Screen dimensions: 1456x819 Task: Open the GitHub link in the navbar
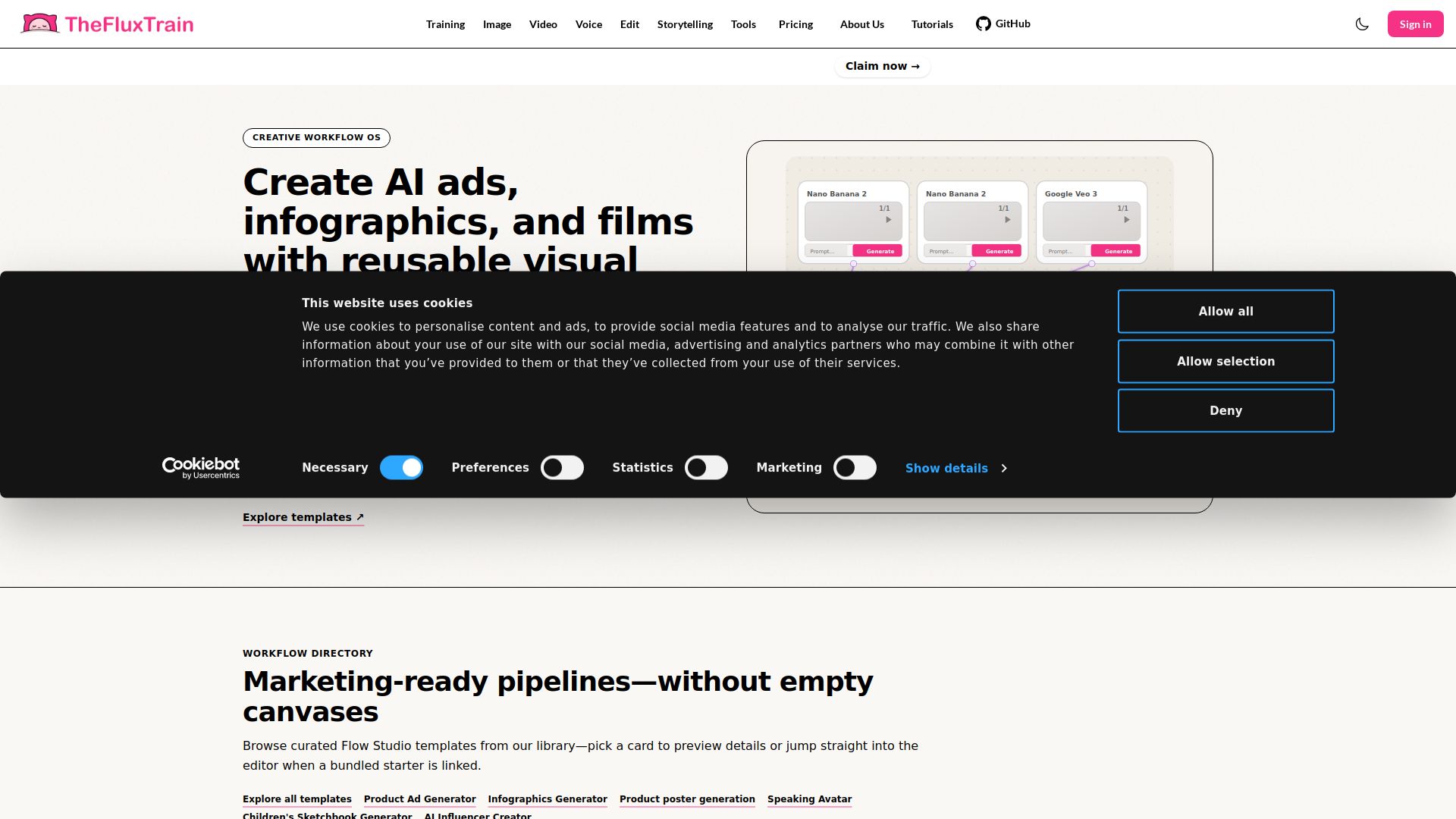pyautogui.click(x=1003, y=24)
